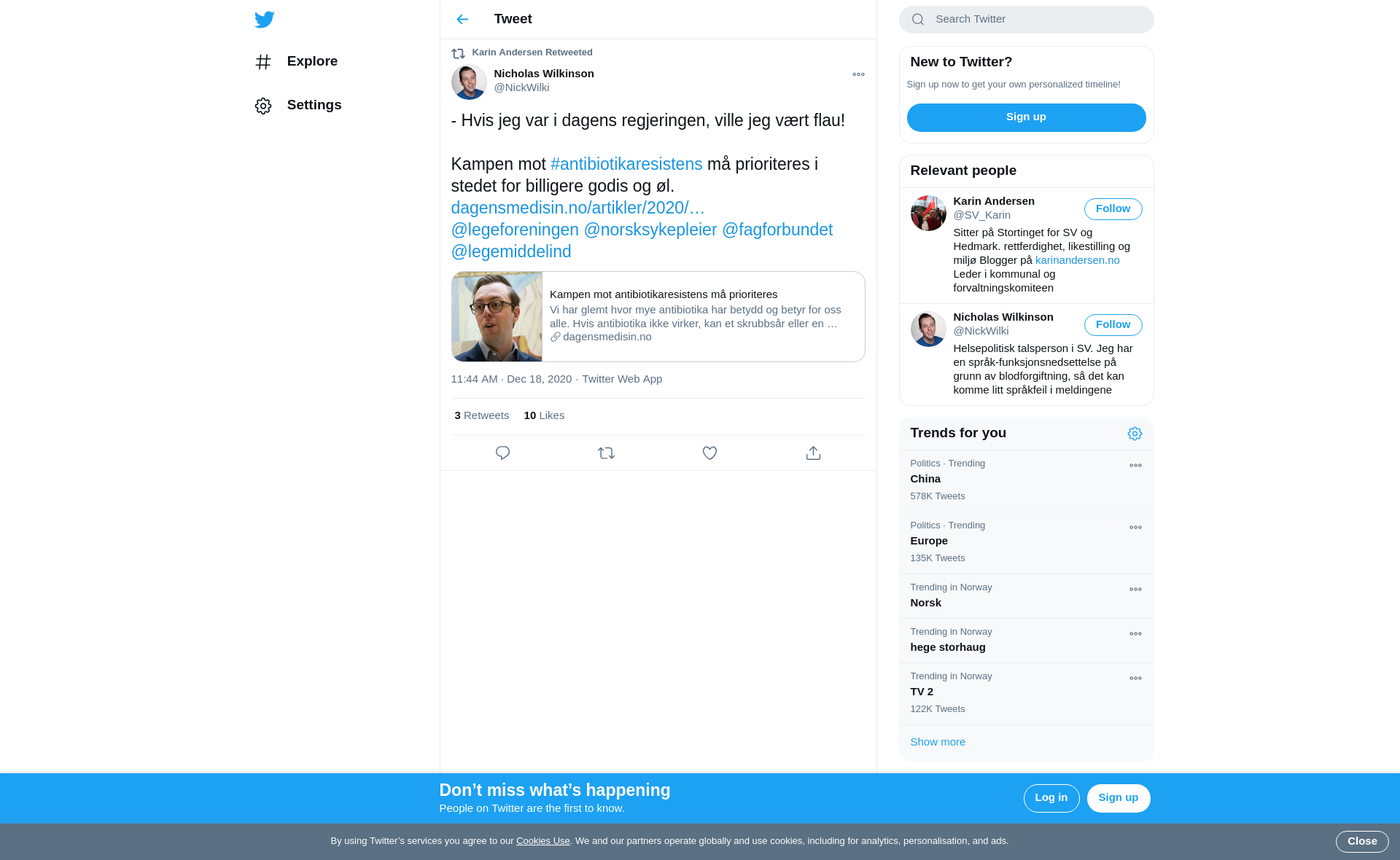The image size is (1400, 860).
Task: Focus the Search Twitter field
Action: click(x=1026, y=20)
